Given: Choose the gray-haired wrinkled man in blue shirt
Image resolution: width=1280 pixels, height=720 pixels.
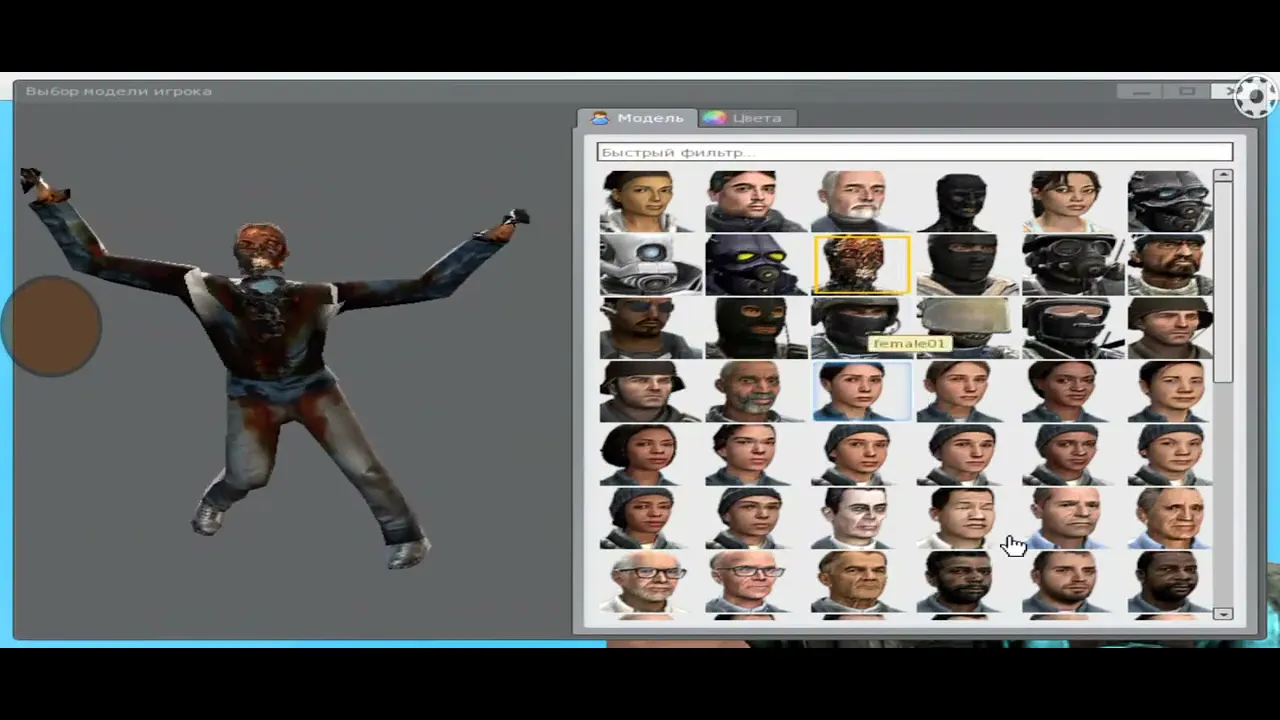Looking at the screenshot, I should pyautogui.click(x=1170, y=518).
